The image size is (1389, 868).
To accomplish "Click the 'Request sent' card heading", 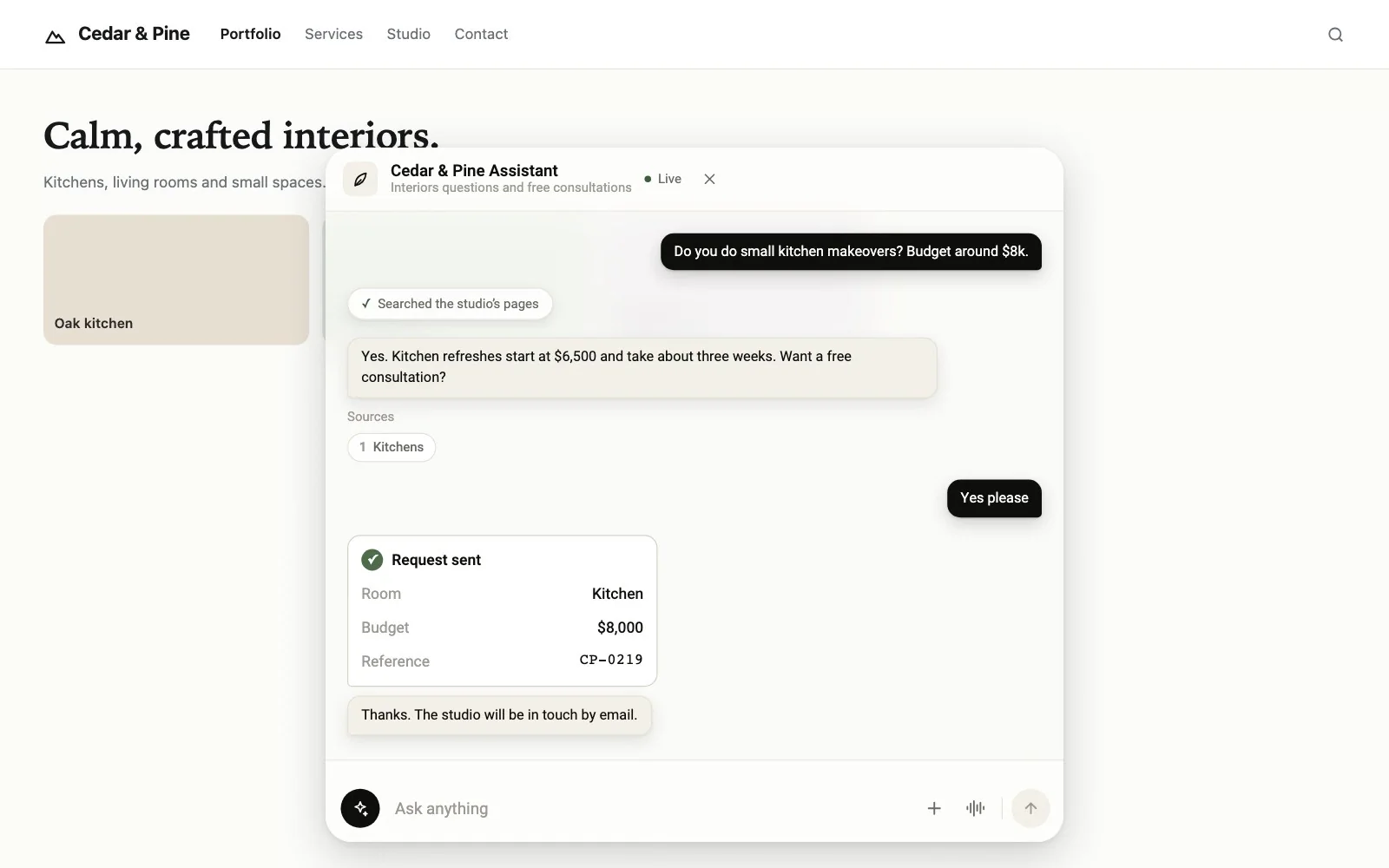I will point(436,560).
